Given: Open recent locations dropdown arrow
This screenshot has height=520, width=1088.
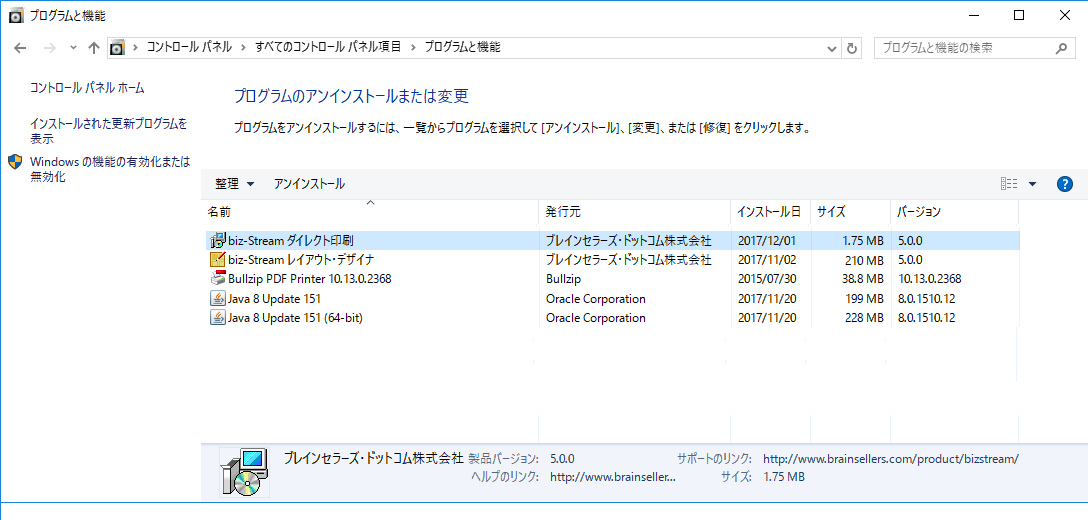Looking at the screenshot, I should click(74, 49).
